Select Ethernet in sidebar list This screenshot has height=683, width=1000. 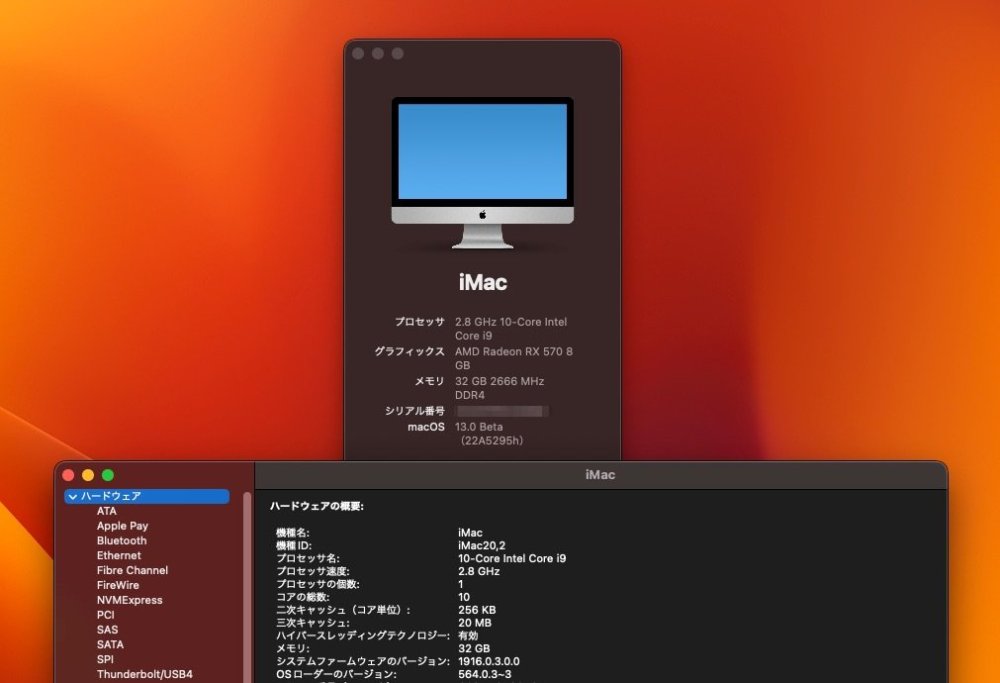[x=119, y=555]
